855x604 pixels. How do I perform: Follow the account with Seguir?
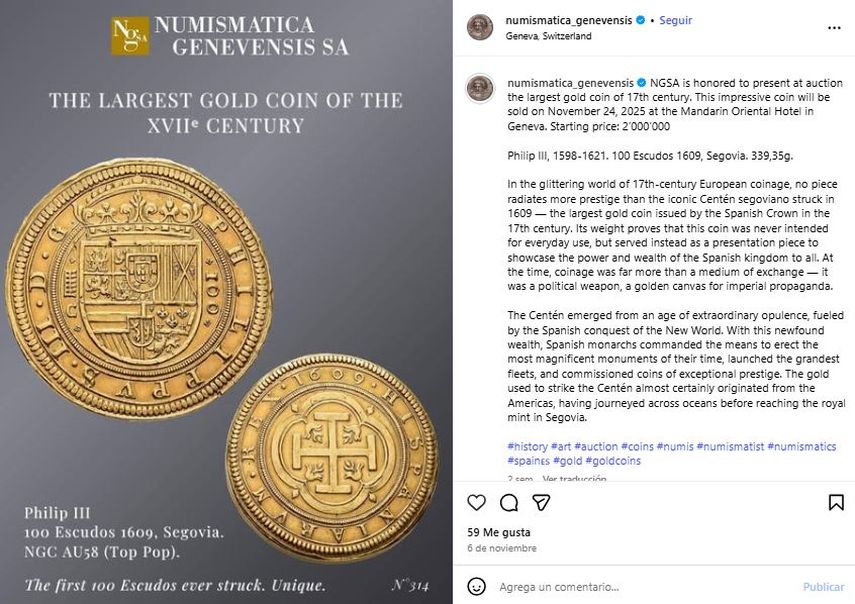676,21
